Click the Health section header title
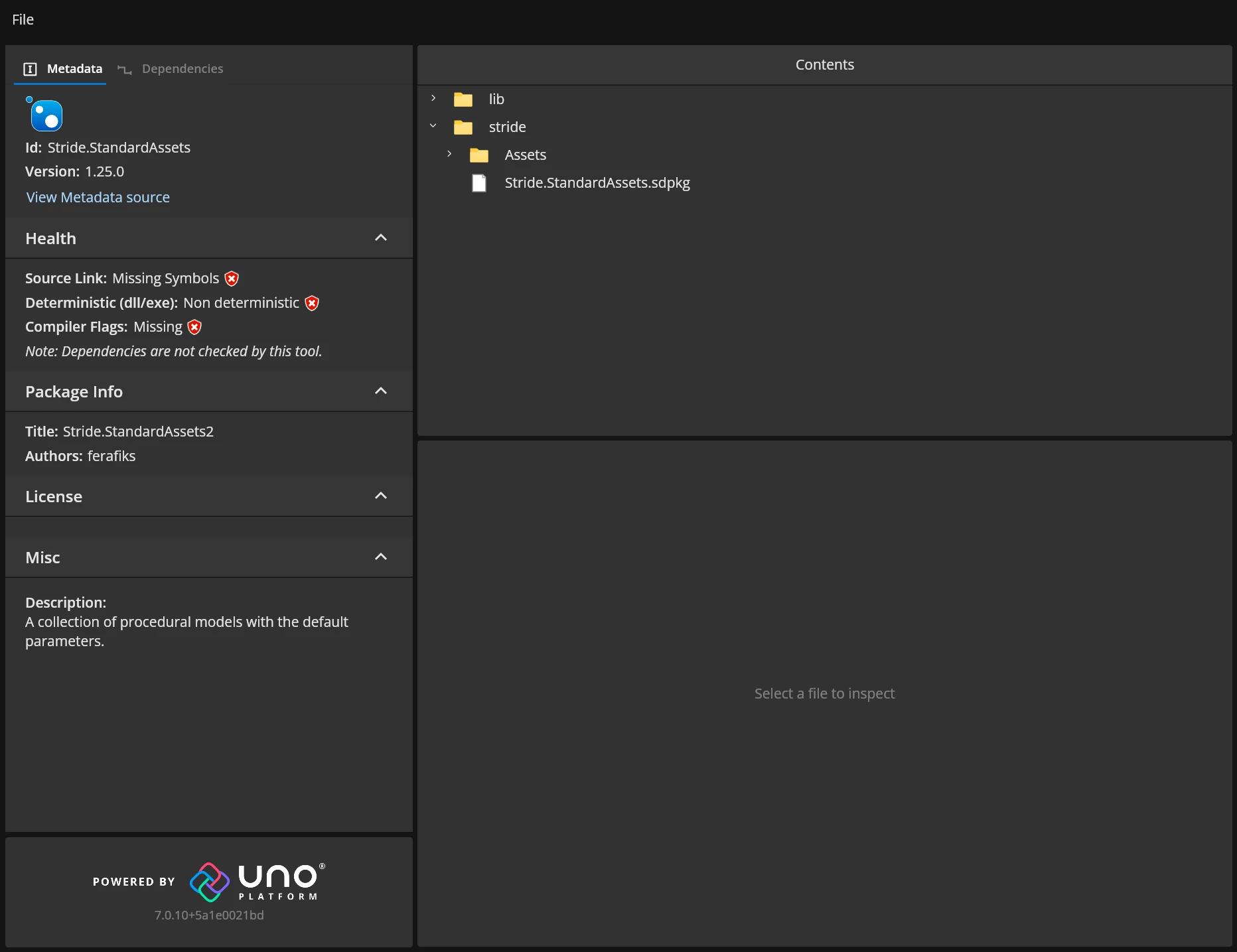 click(50, 239)
